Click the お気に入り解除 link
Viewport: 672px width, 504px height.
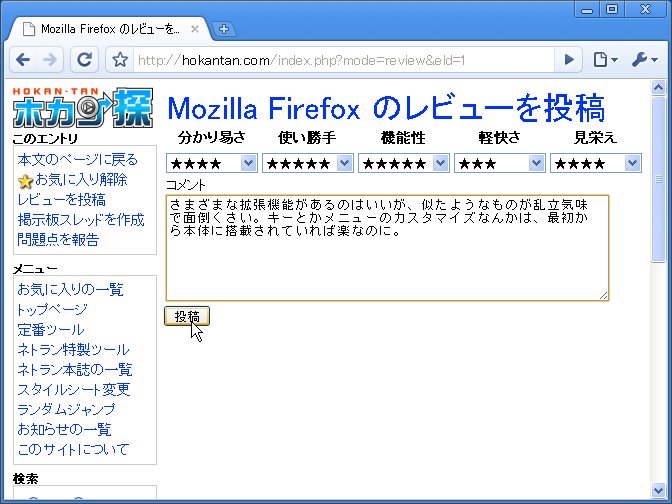81,180
